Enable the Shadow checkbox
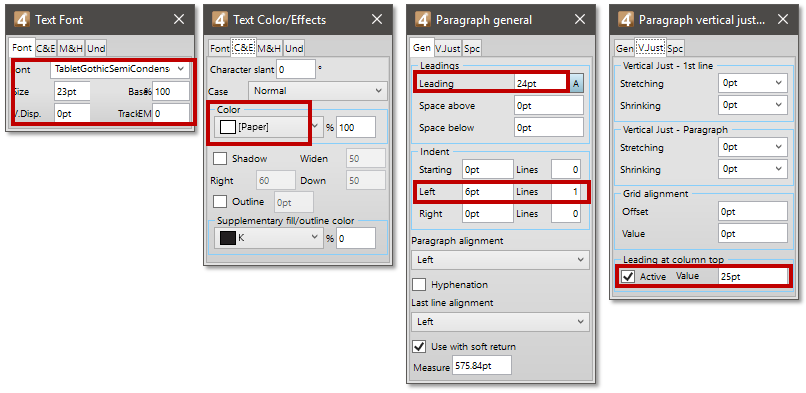Screen dimensions: 806x393 [x=220, y=159]
